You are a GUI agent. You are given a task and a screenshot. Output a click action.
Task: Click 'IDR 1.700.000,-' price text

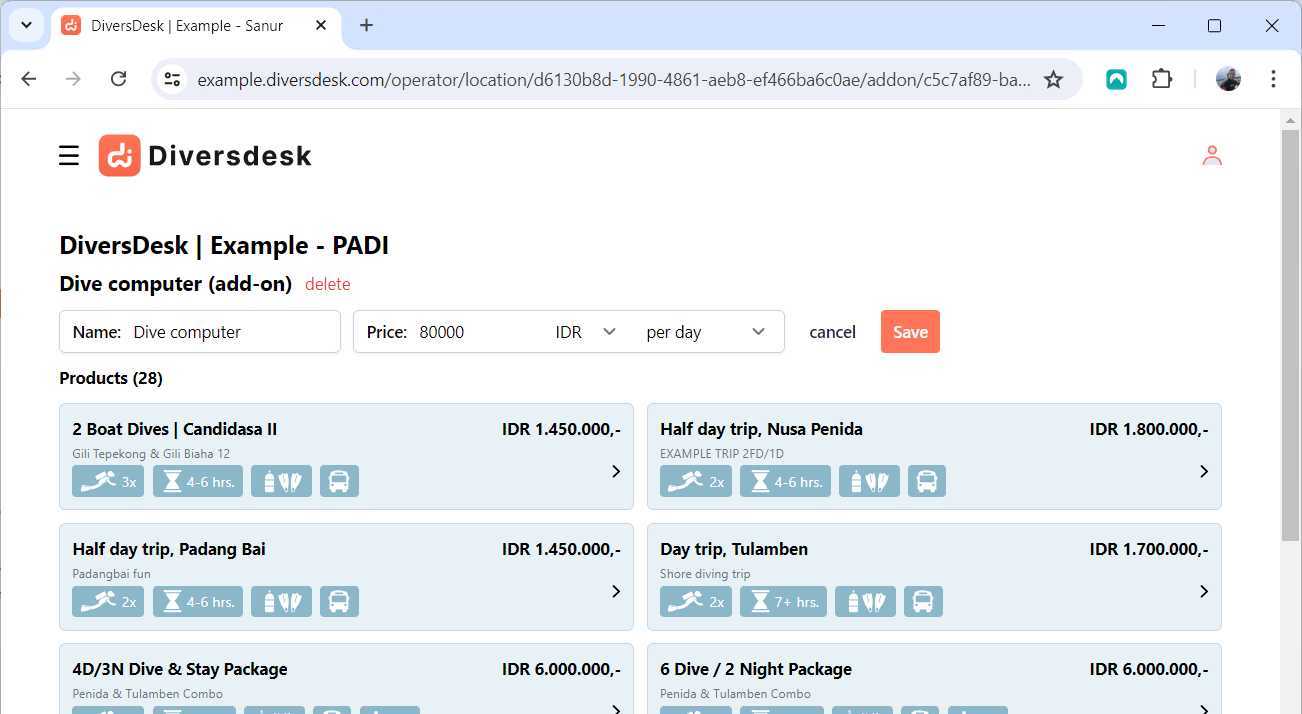click(x=1148, y=549)
